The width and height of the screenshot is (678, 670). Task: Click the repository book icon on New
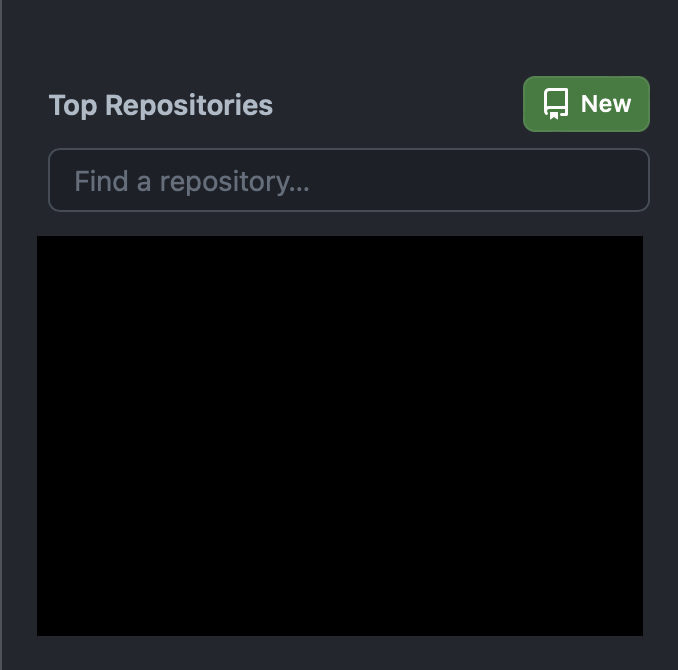(556, 104)
